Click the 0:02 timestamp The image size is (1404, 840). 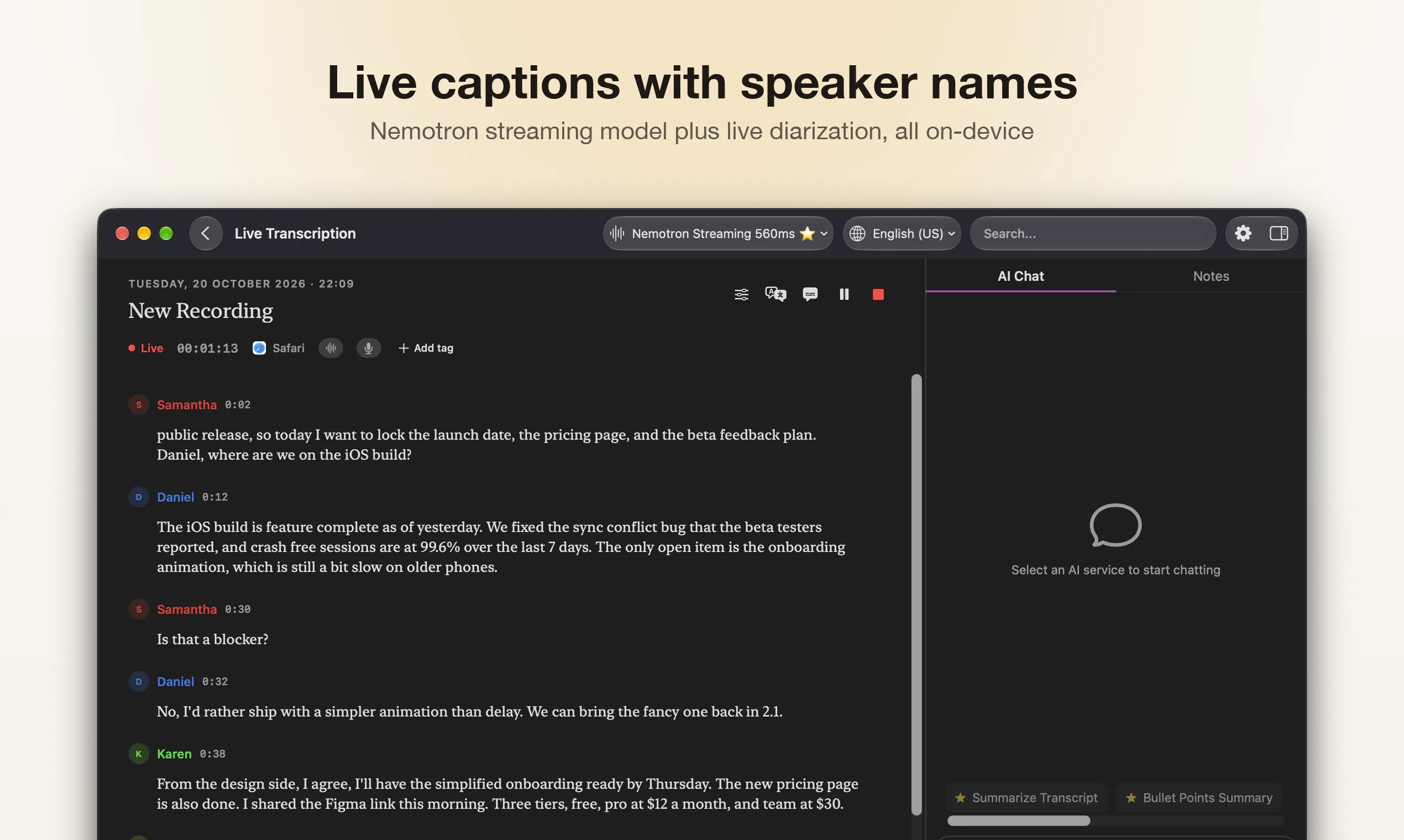[x=238, y=405]
